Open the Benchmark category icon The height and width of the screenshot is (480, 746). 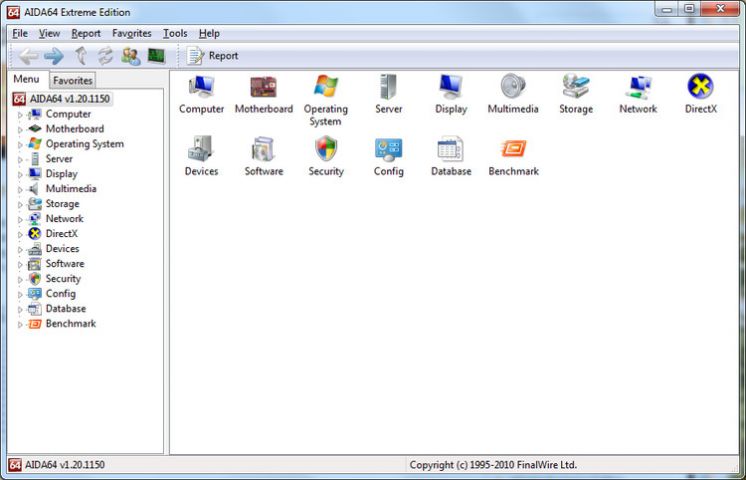513,150
